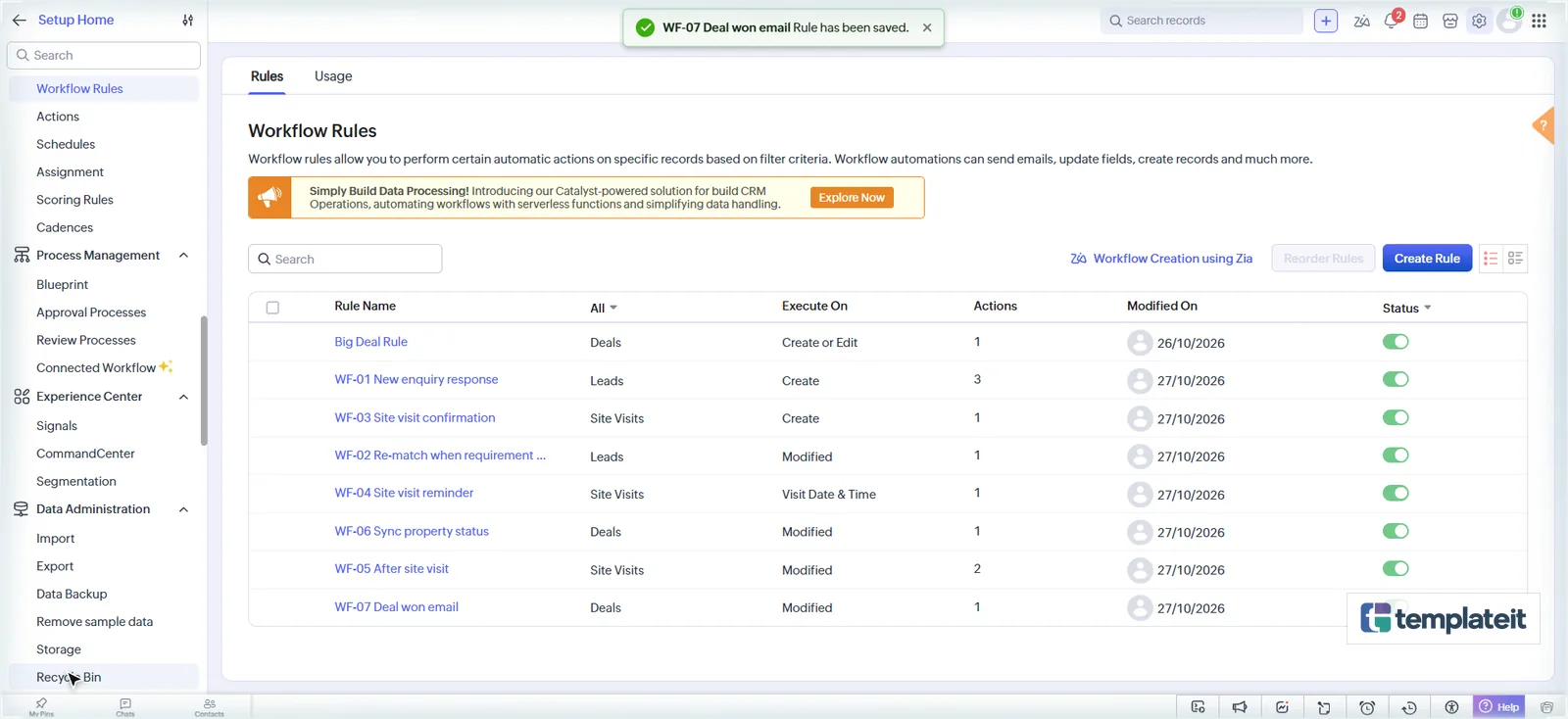This screenshot has width=1568, height=719.
Task: Open the calendar icon in top bar
Action: pyautogui.click(x=1420, y=21)
